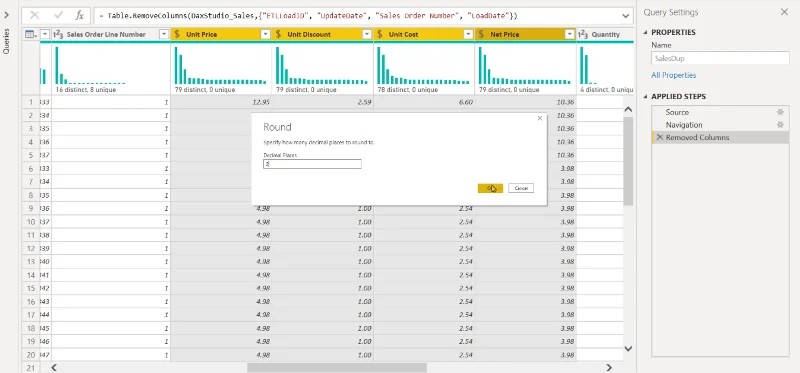Click the Sales Order Line Number type icon
800x373 pixels.
tap(58, 34)
